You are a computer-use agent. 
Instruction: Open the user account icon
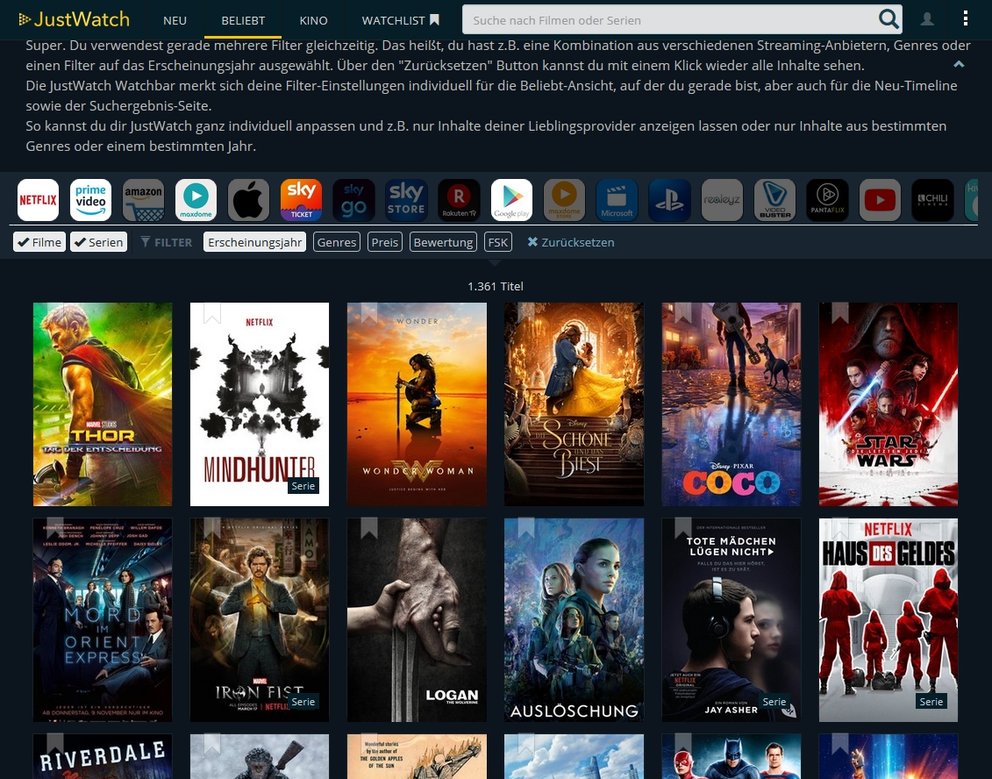[927, 20]
